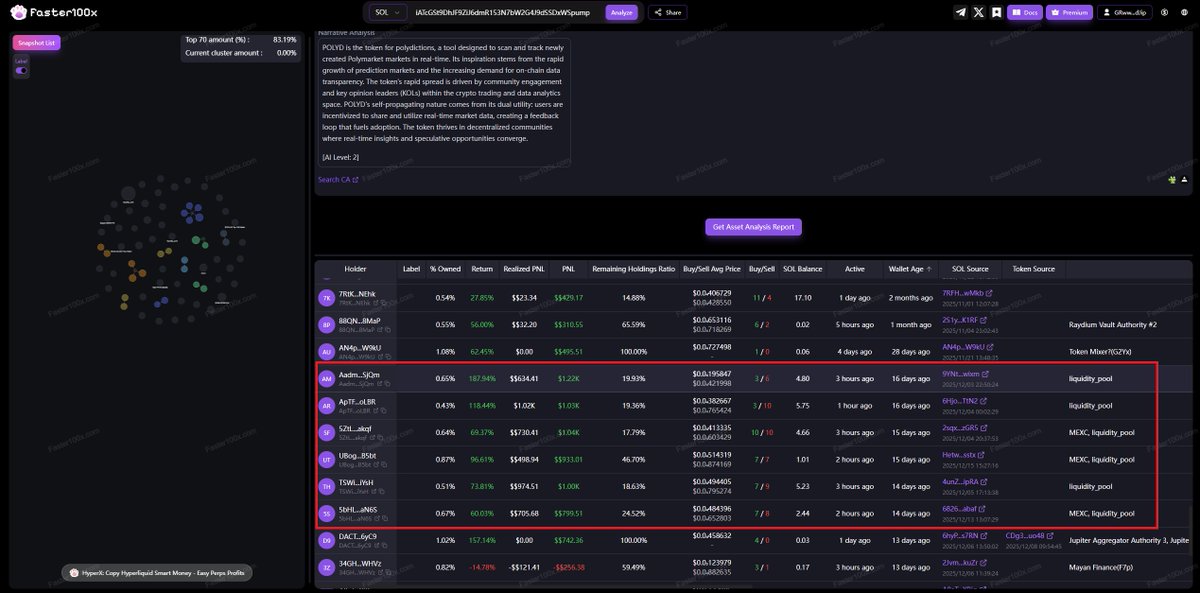Click the HyperX Copy Hyperliquid banner

[157, 573]
